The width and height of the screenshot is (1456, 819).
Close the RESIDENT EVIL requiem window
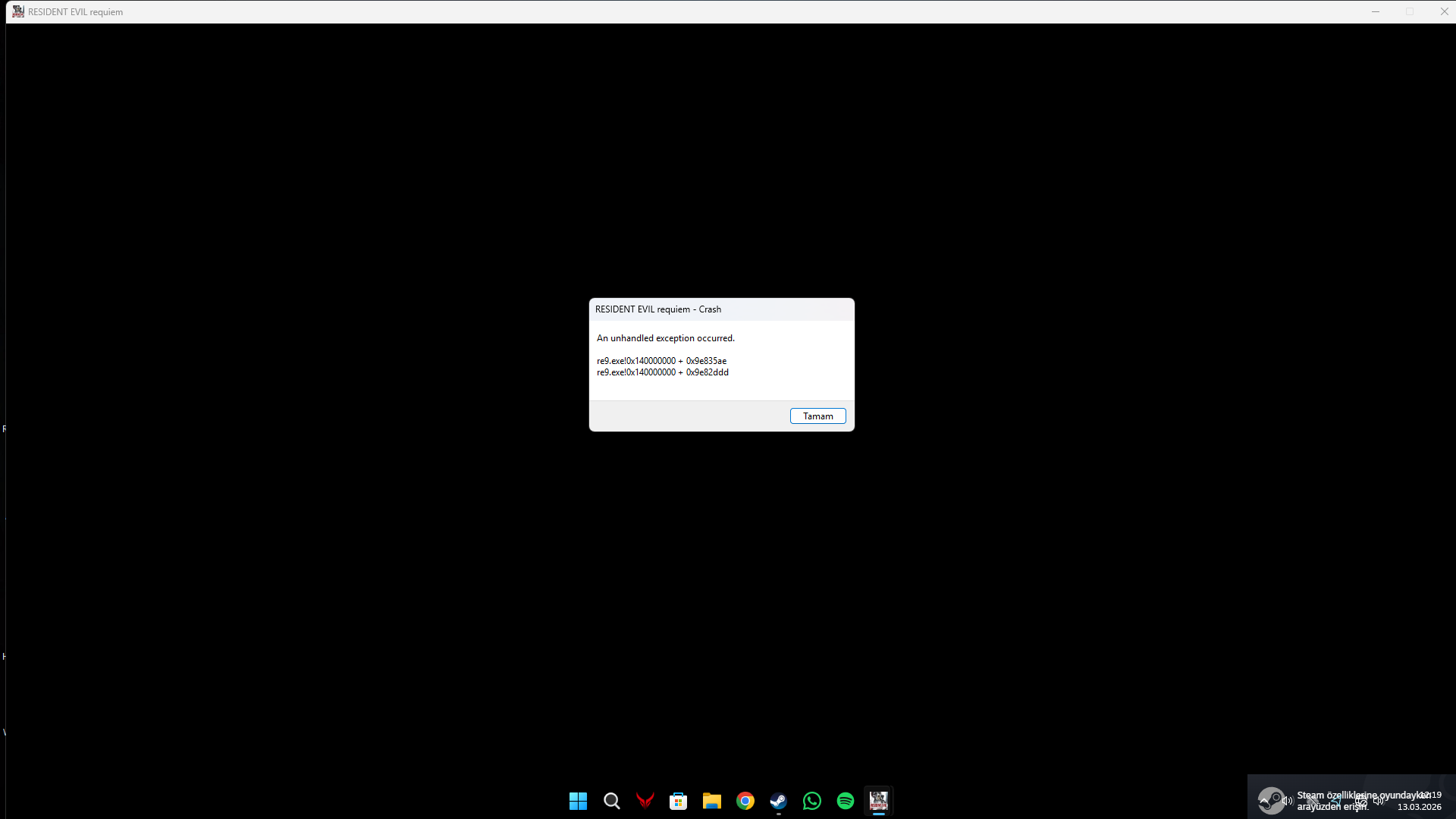pos(1444,11)
